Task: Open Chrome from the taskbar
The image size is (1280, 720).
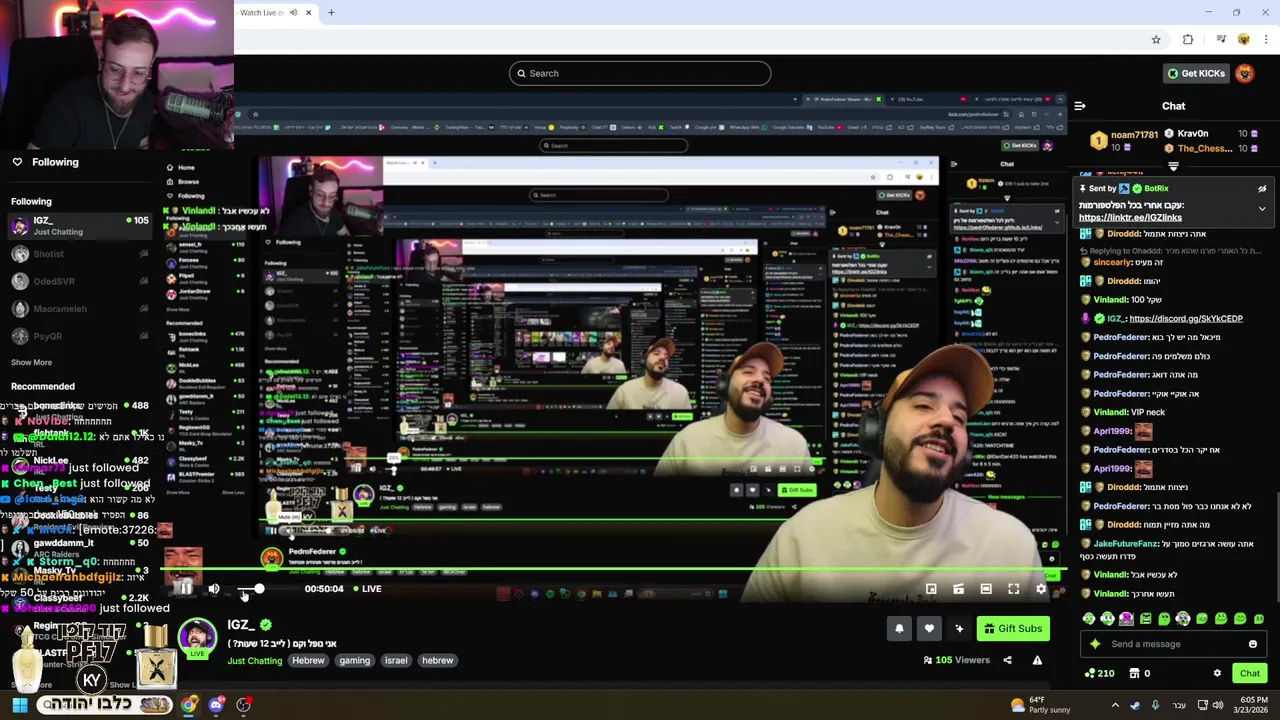Action: pyautogui.click(x=189, y=705)
